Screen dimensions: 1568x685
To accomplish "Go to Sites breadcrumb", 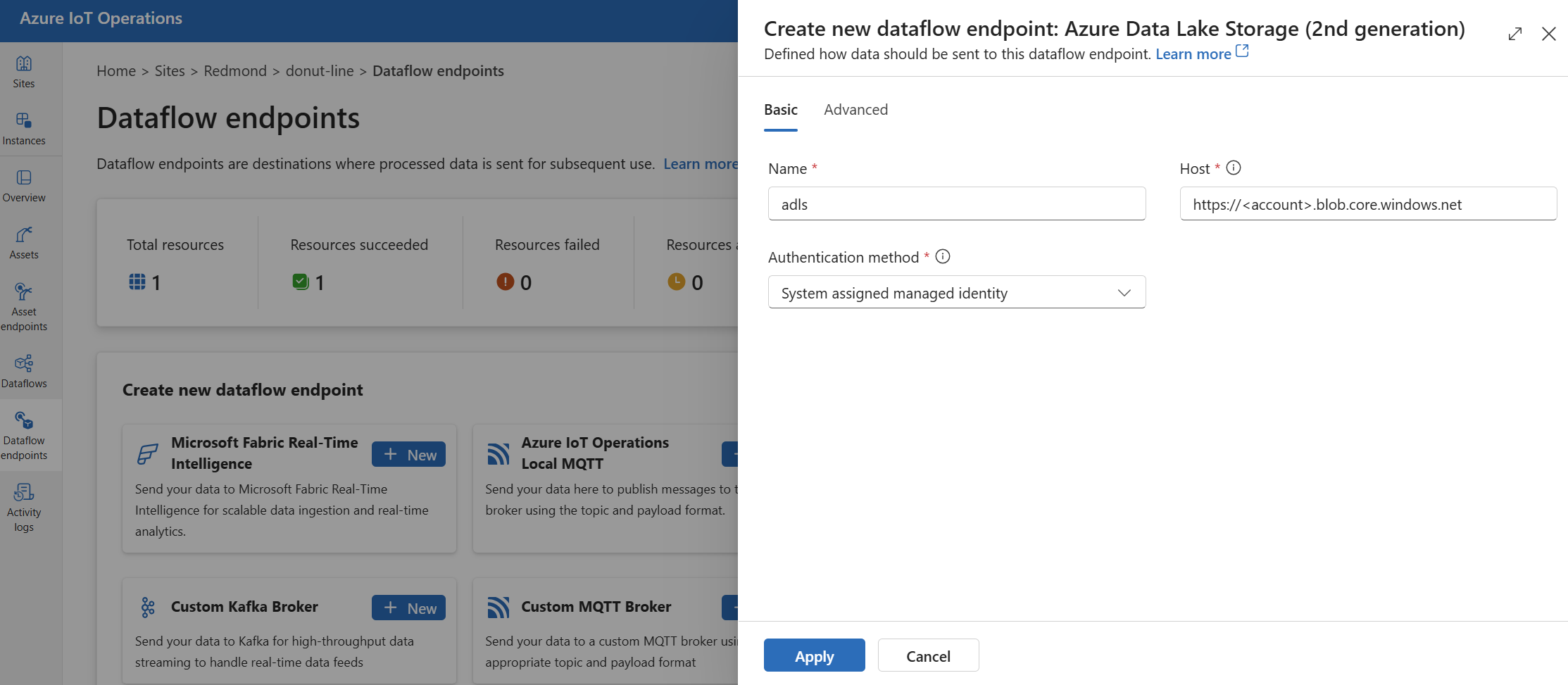I will pyautogui.click(x=170, y=70).
